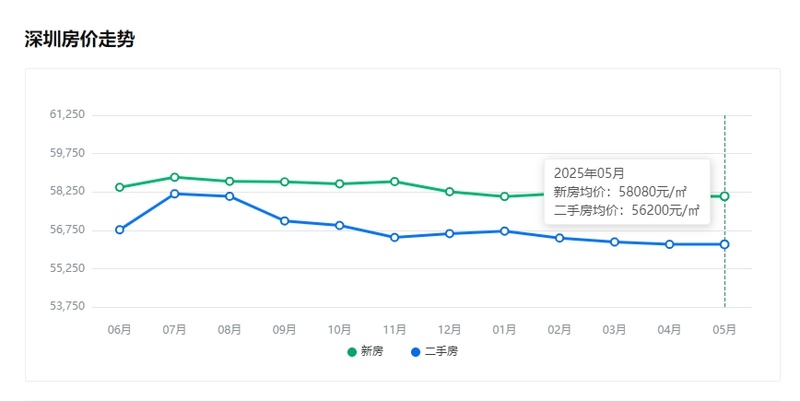
Task: Click the 新房 data point at 12月
Action: (x=450, y=191)
